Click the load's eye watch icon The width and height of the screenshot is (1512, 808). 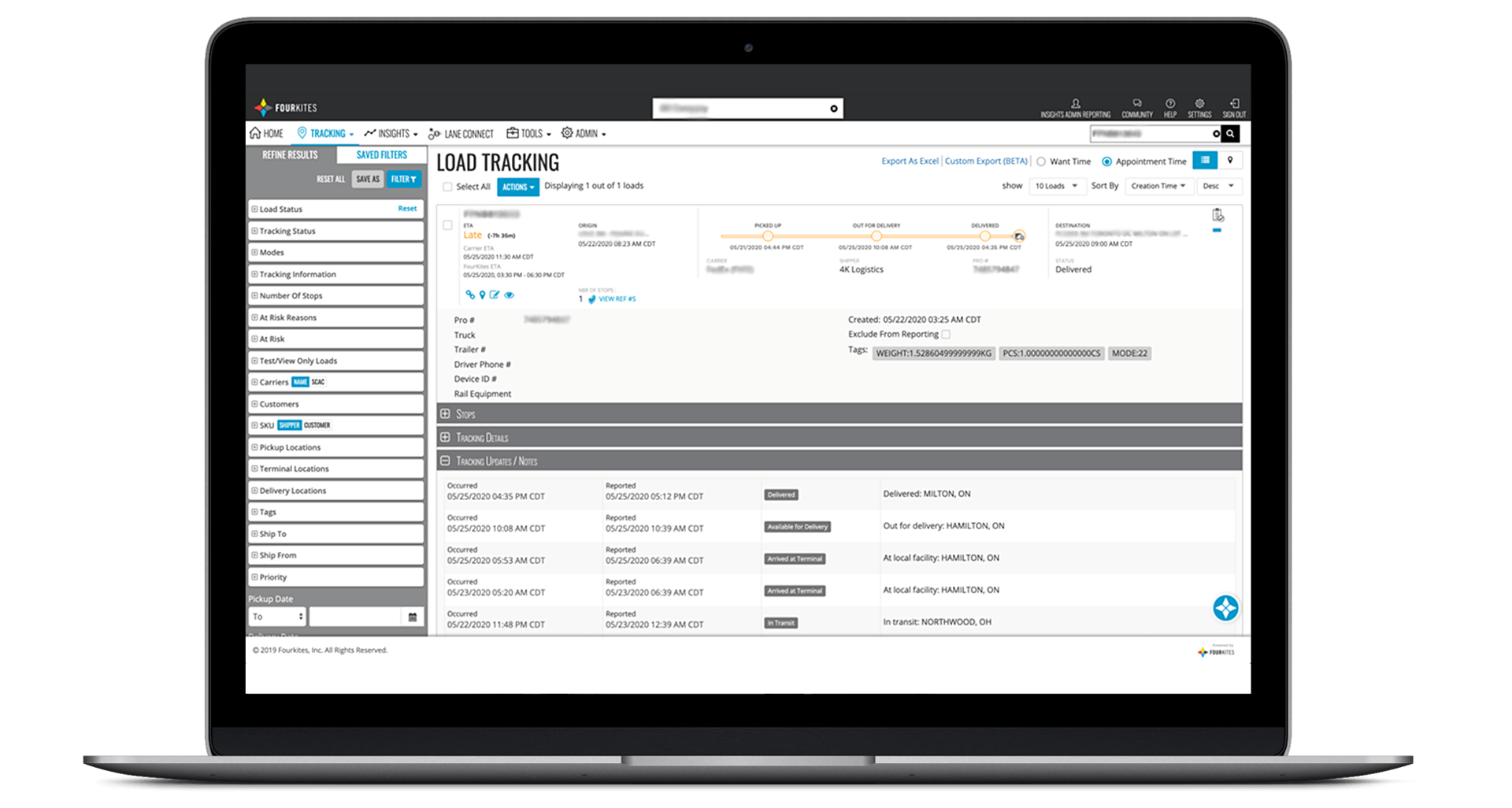tap(510, 295)
